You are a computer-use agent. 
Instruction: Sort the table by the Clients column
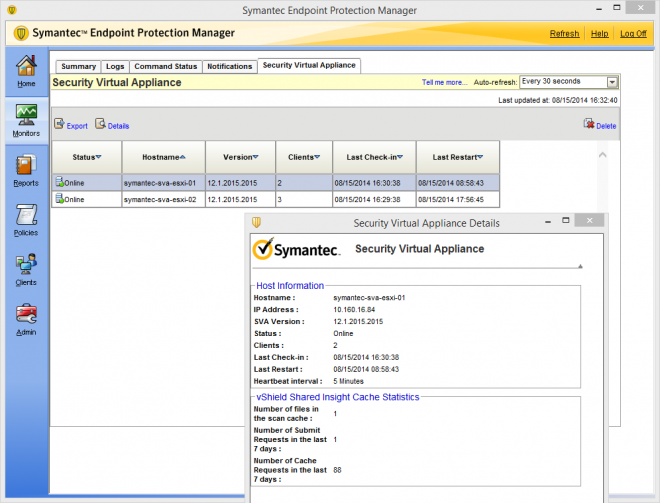[x=304, y=157]
